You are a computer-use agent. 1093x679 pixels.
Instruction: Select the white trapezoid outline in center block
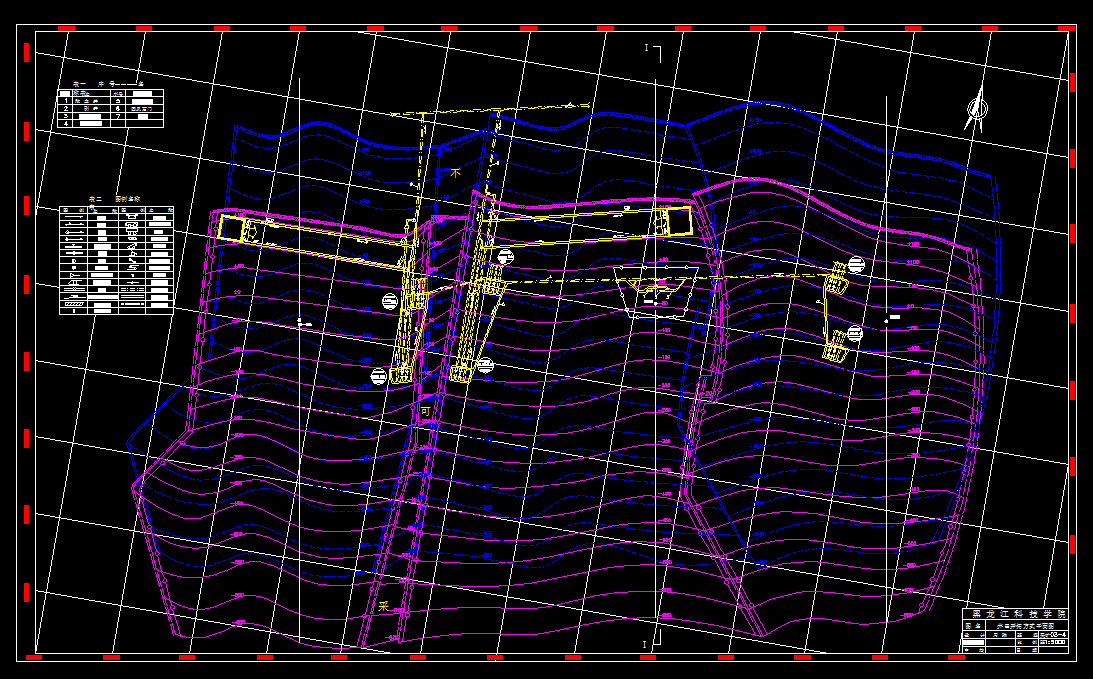pyautogui.click(x=656, y=291)
